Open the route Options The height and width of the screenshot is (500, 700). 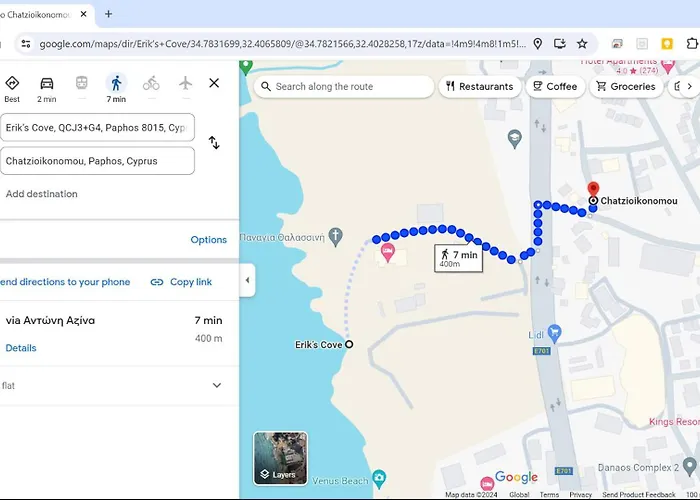(208, 240)
